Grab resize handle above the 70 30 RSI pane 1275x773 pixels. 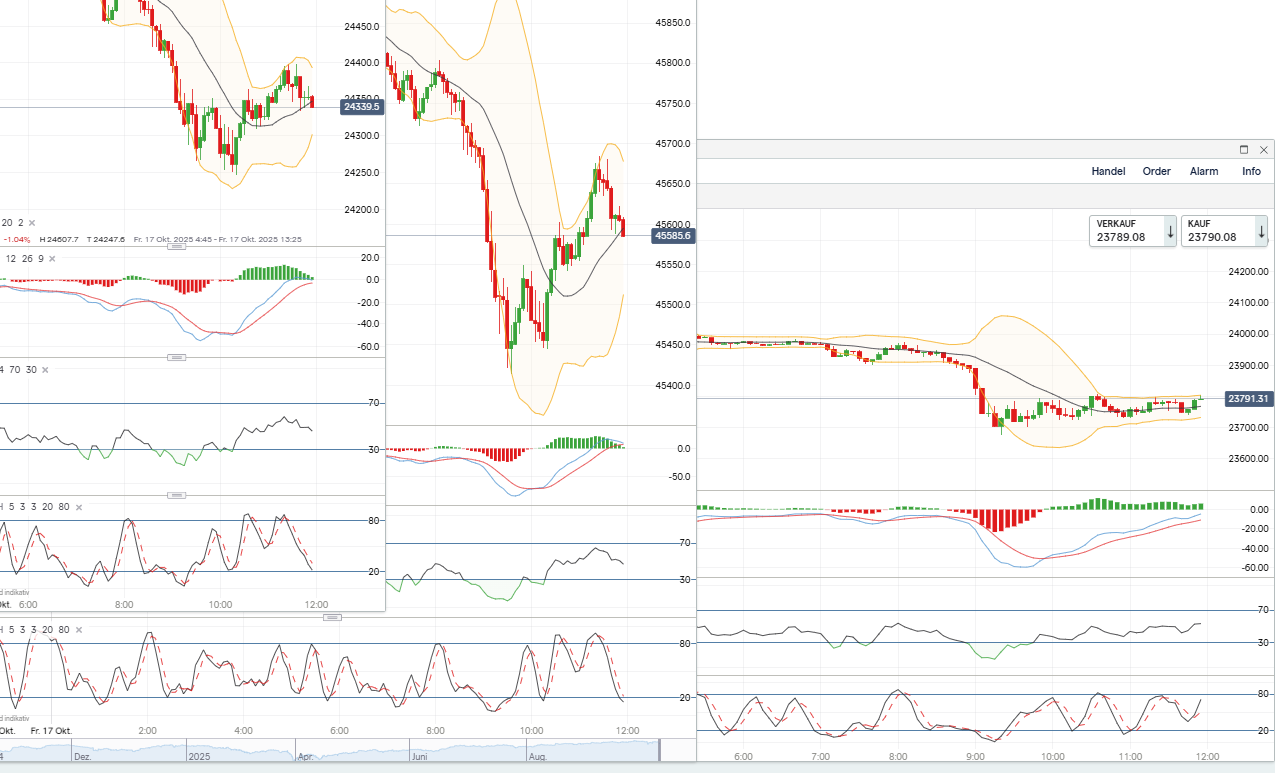[x=177, y=357]
